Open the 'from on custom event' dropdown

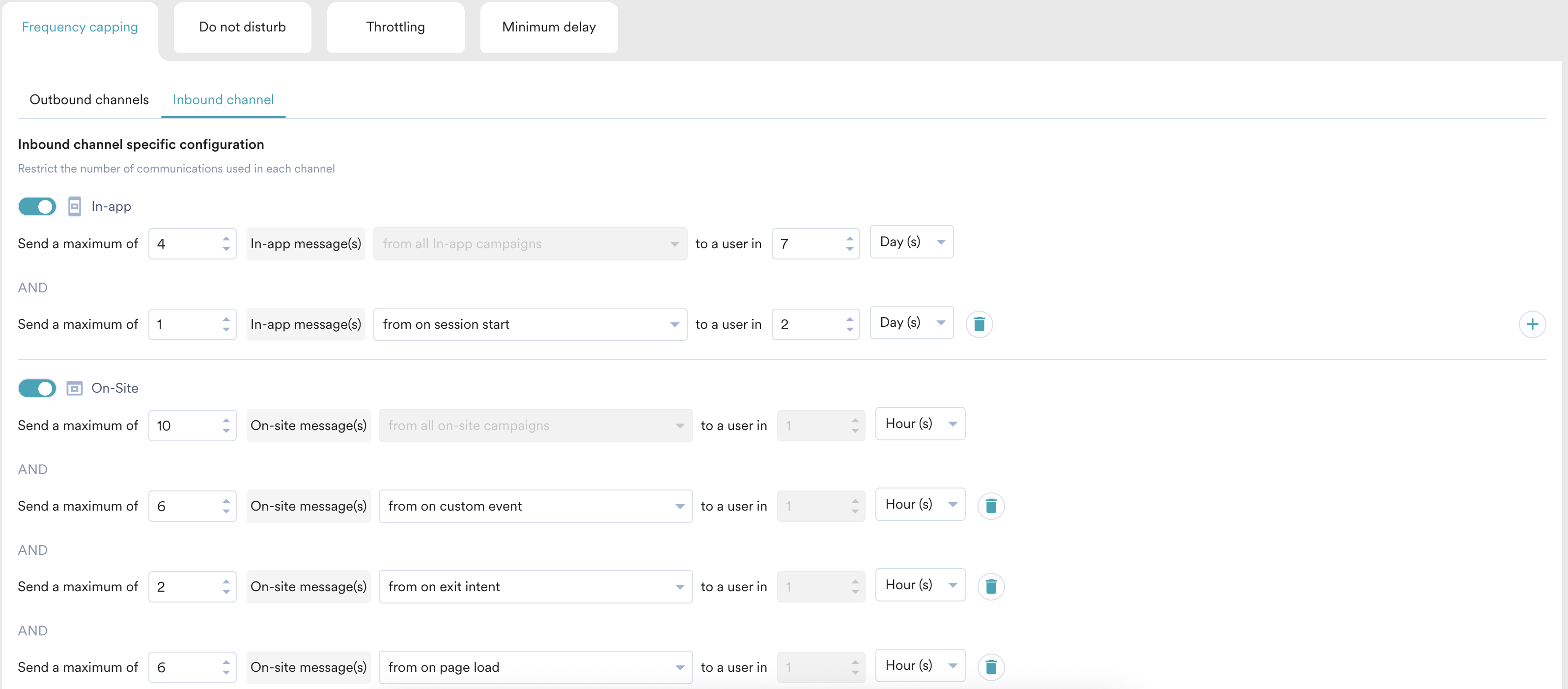coord(535,506)
